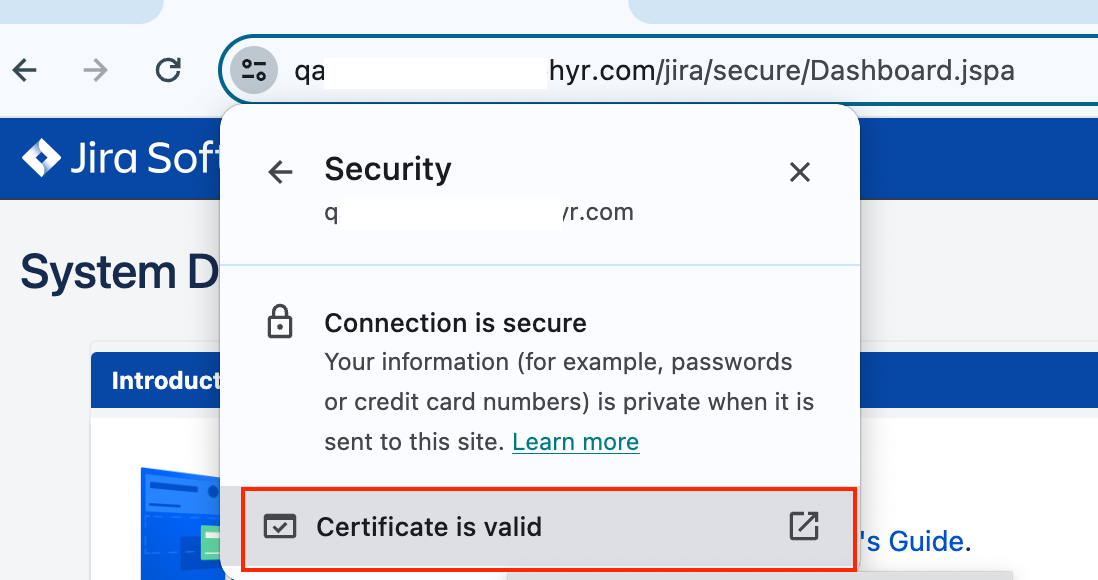Select the "Certificate is valid" entry
The image size is (1098, 580).
pyautogui.click(x=428, y=526)
